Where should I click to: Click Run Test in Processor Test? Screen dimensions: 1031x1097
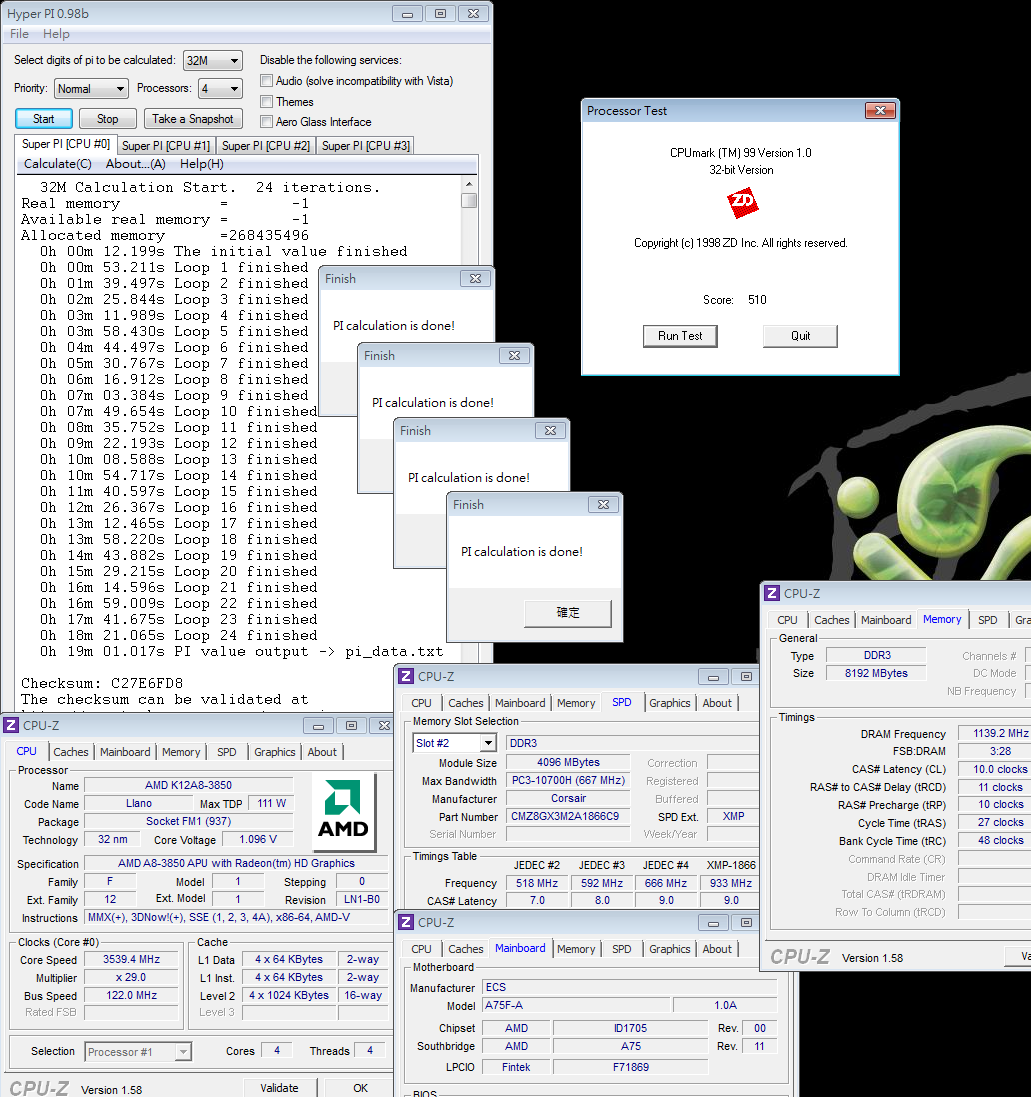(680, 336)
